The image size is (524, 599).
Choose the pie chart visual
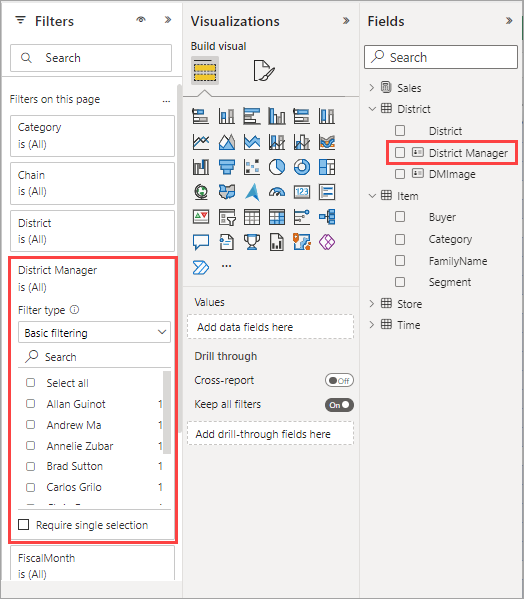pos(277,167)
